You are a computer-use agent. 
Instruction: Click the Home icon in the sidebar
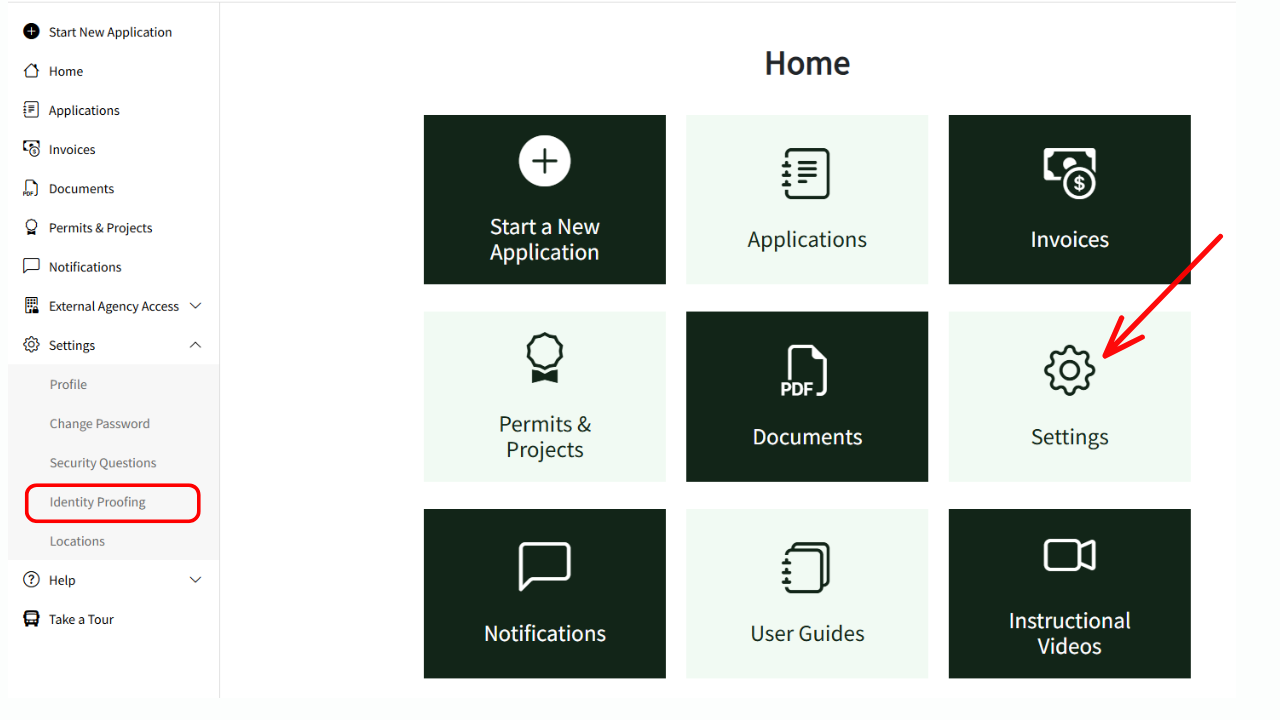[29, 70]
